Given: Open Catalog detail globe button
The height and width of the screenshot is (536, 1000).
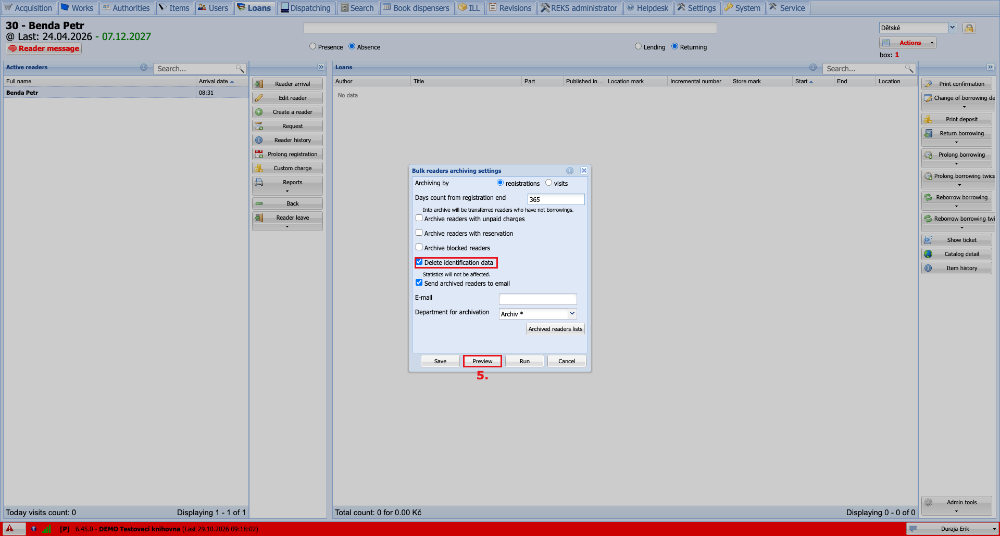Looking at the screenshot, I should (x=957, y=254).
